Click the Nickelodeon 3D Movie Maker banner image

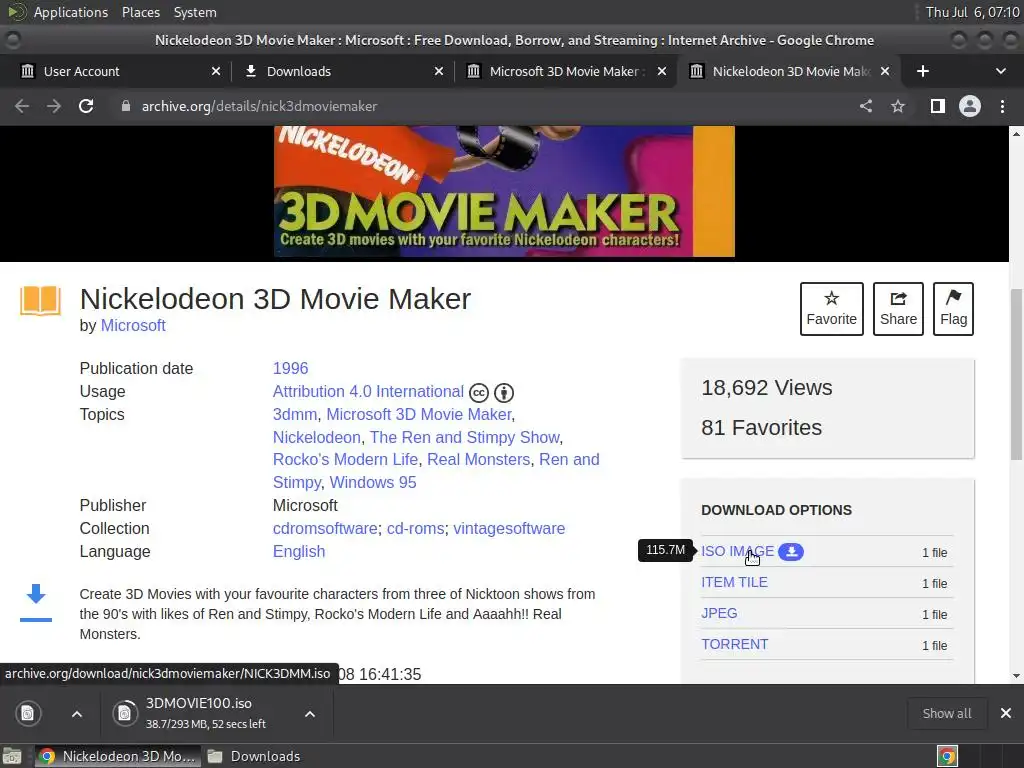(504, 191)
